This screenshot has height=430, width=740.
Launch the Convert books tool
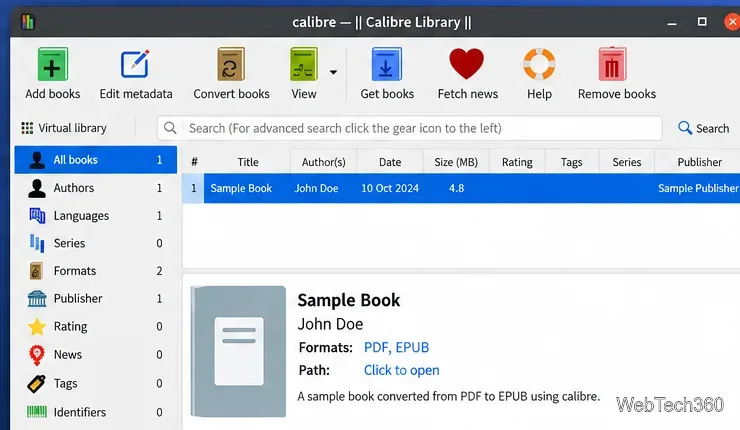click(231, 74)
